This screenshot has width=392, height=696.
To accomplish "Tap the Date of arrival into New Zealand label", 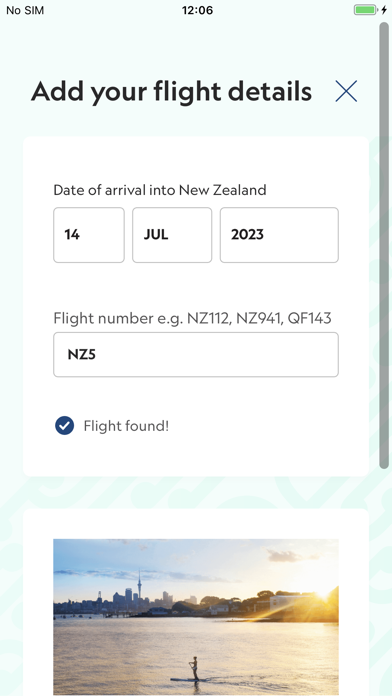I will click(x=160, y=190).
